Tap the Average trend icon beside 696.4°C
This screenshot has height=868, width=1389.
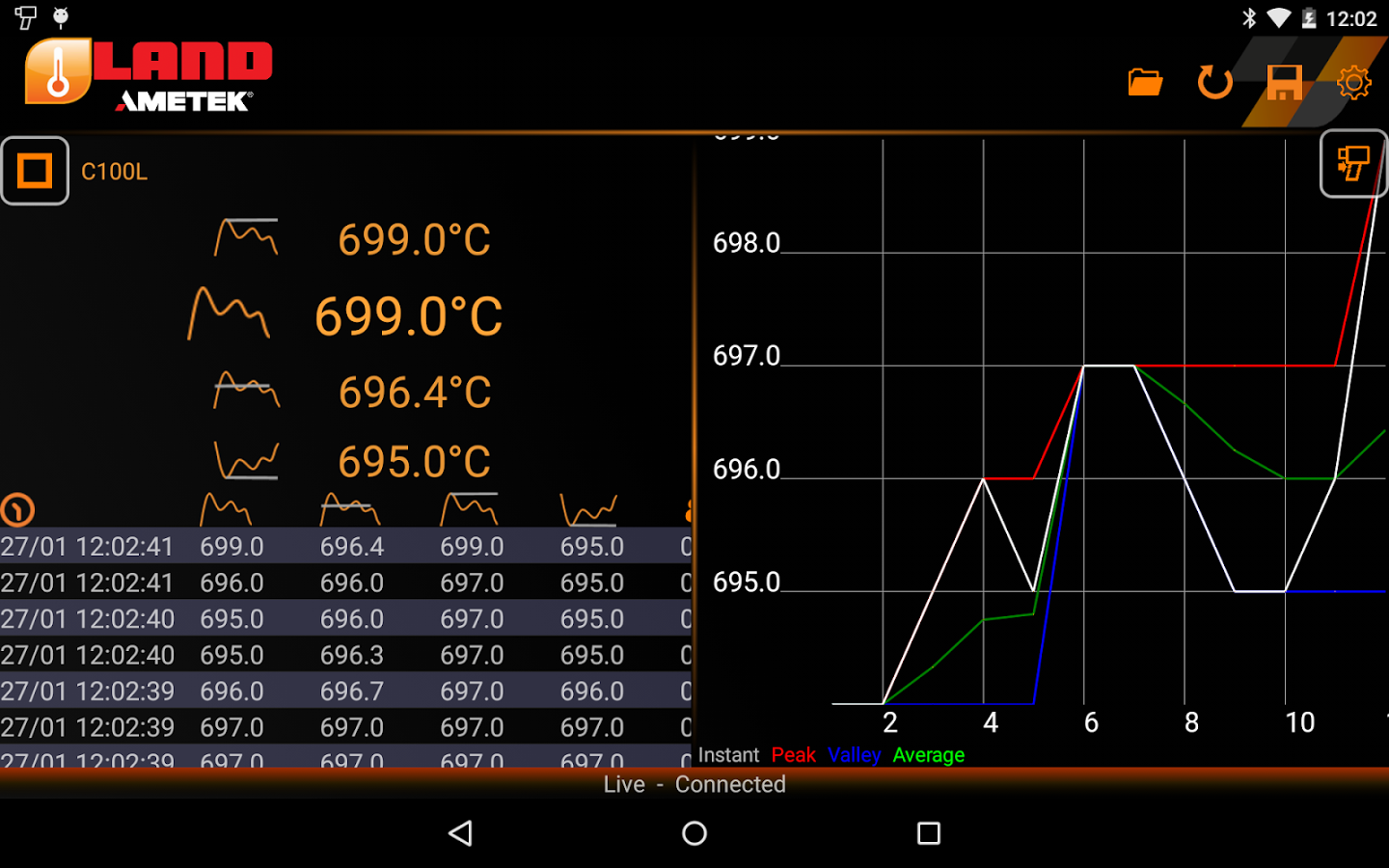coord(246,390)
